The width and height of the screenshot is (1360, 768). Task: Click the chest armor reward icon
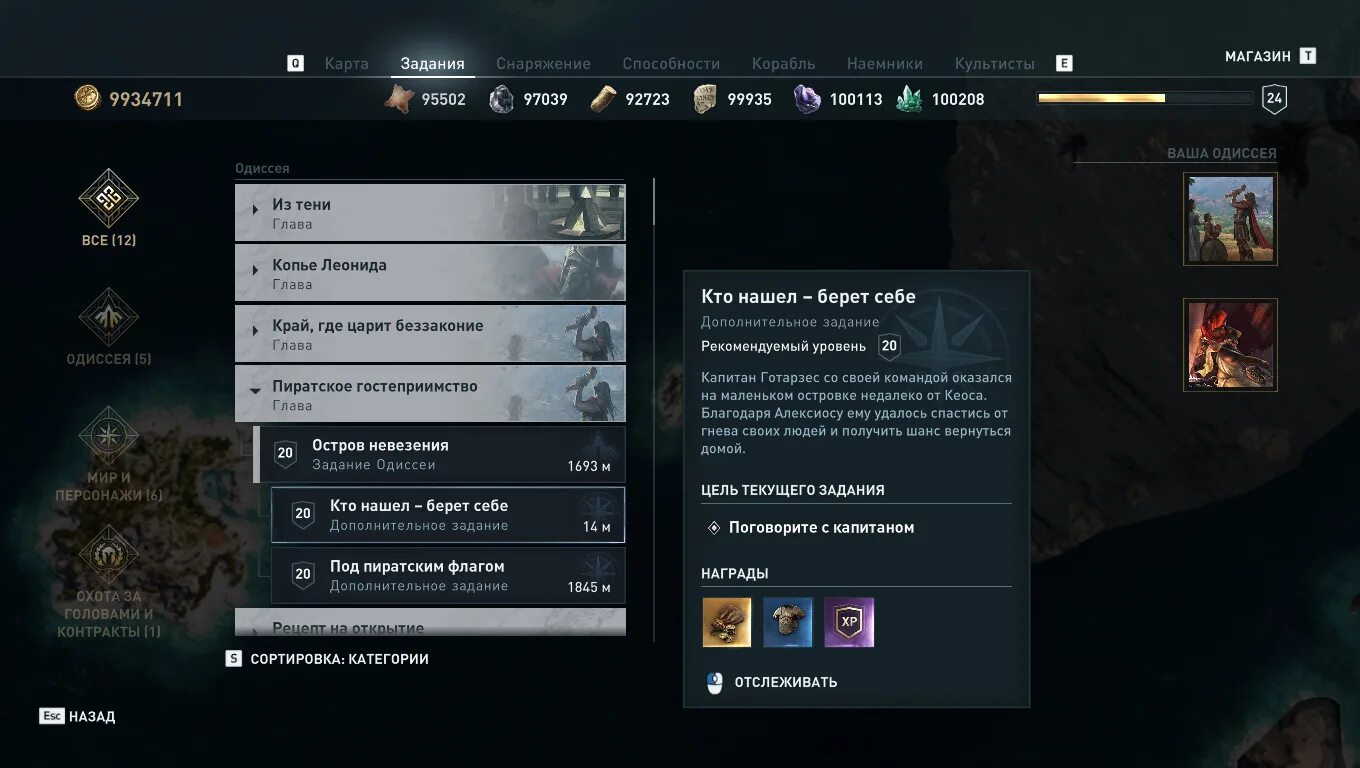pos(788,622)
